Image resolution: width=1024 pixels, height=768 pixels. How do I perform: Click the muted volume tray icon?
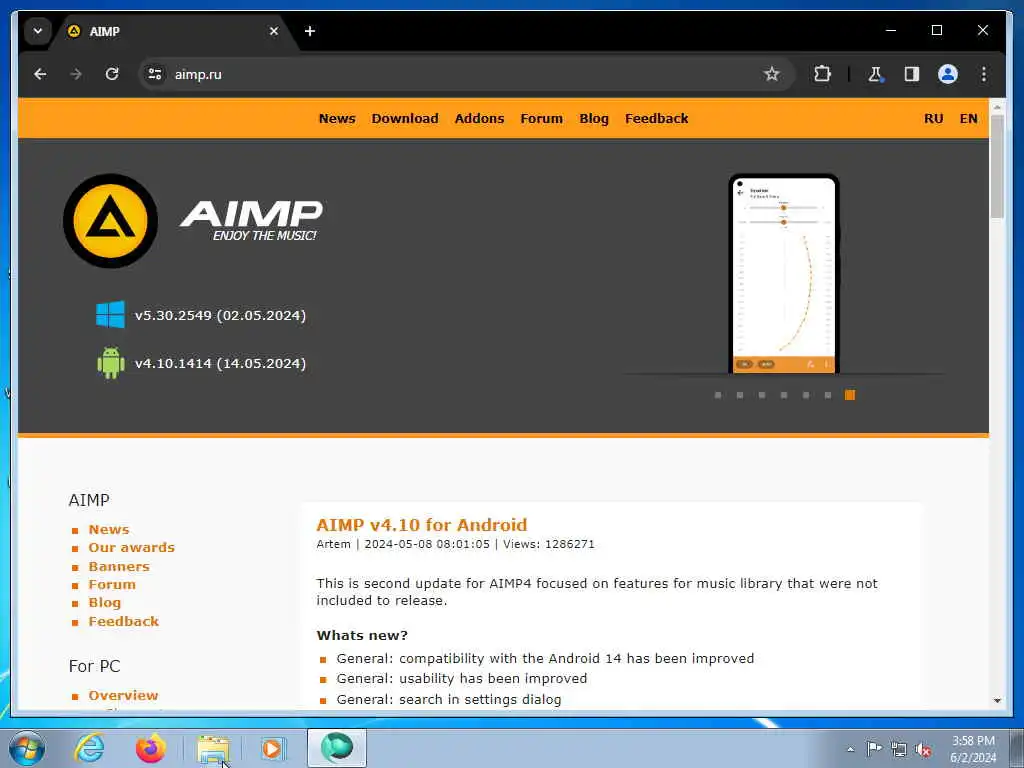coord(923,749)
